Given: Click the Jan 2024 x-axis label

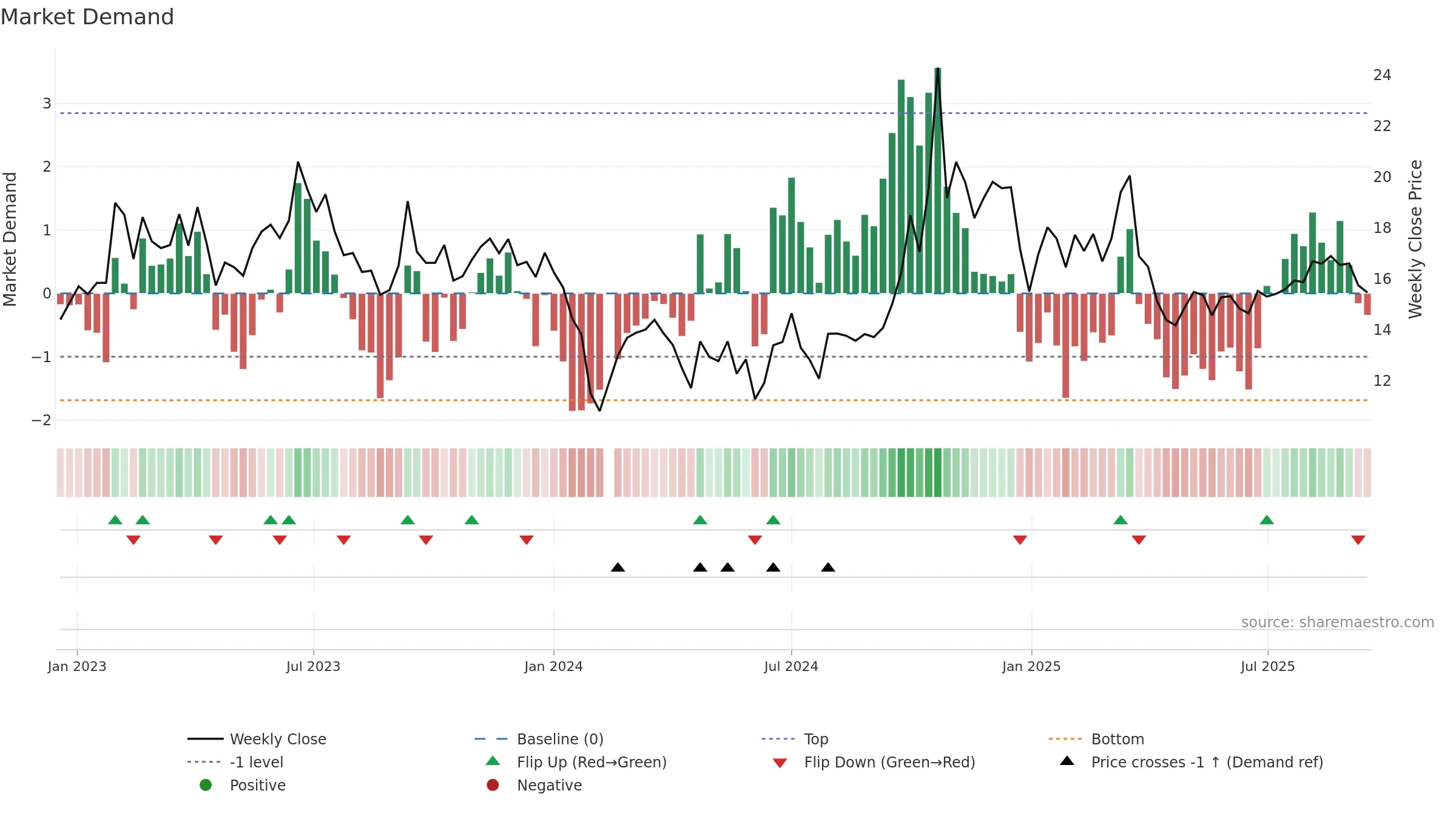Looking at the screenshot, I should (x=553, y=666).
